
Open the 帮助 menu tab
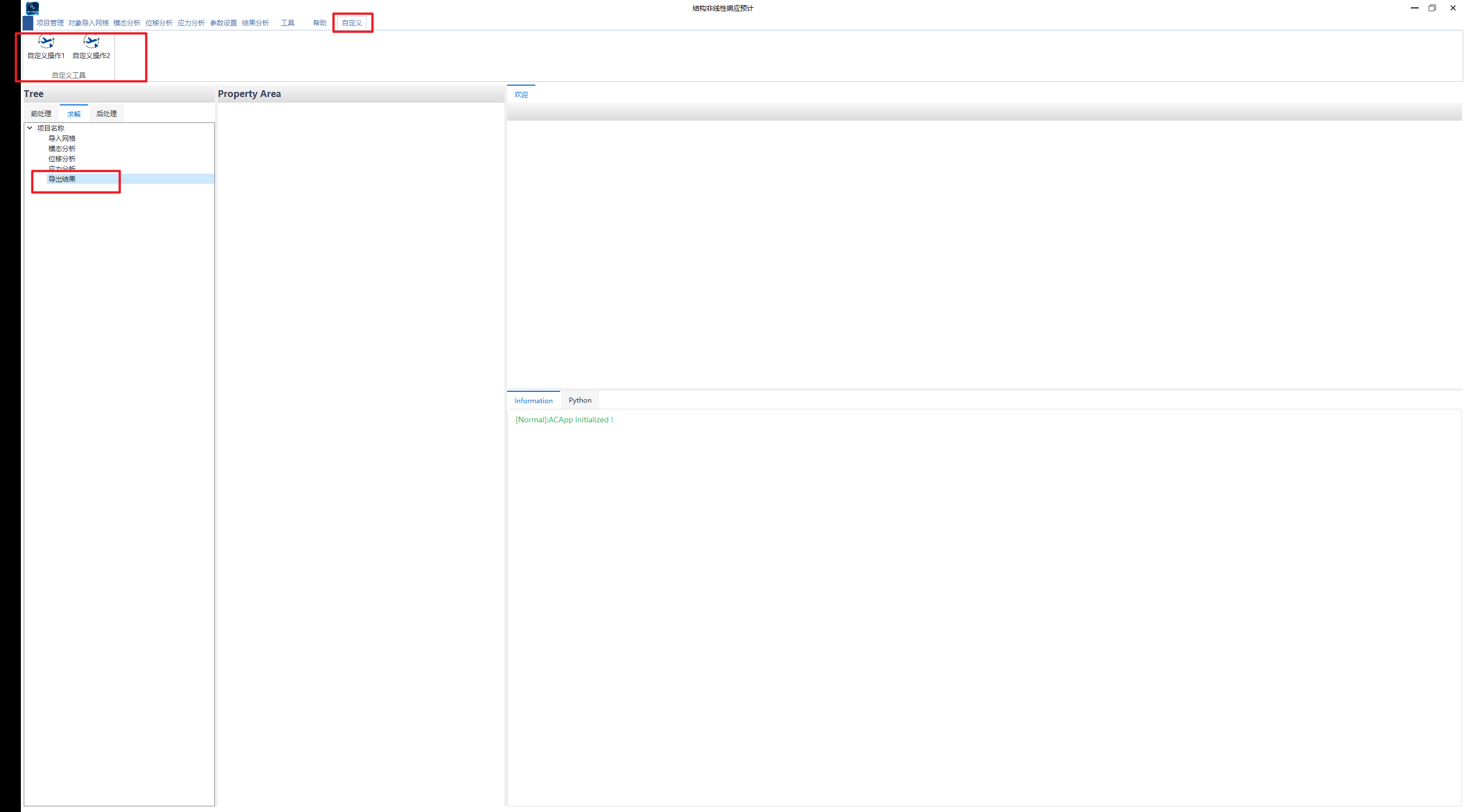[319, 23]
